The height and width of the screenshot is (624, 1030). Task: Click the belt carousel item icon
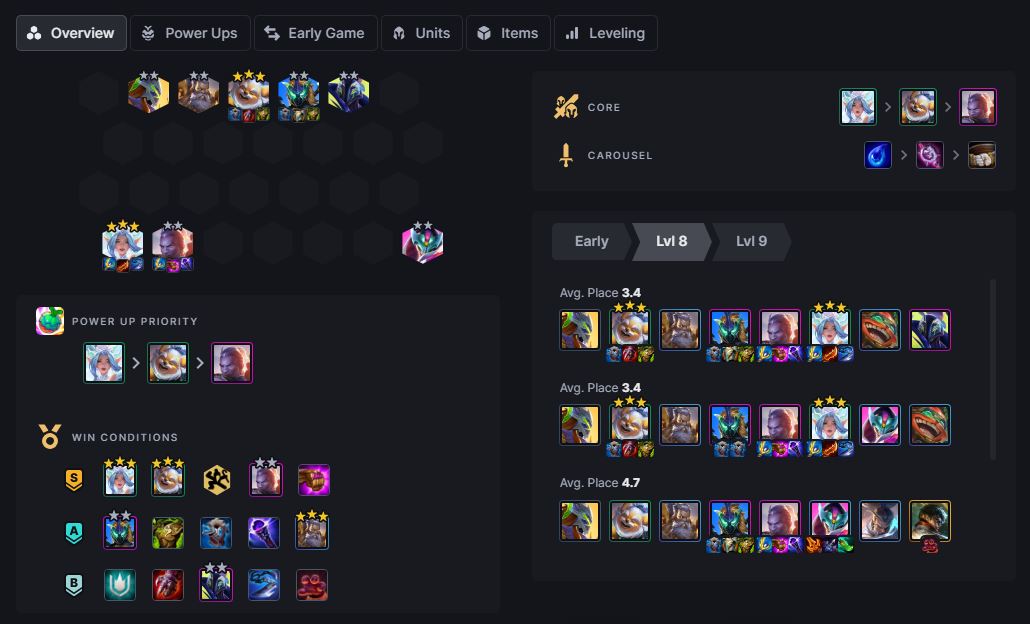click(982, 156)
